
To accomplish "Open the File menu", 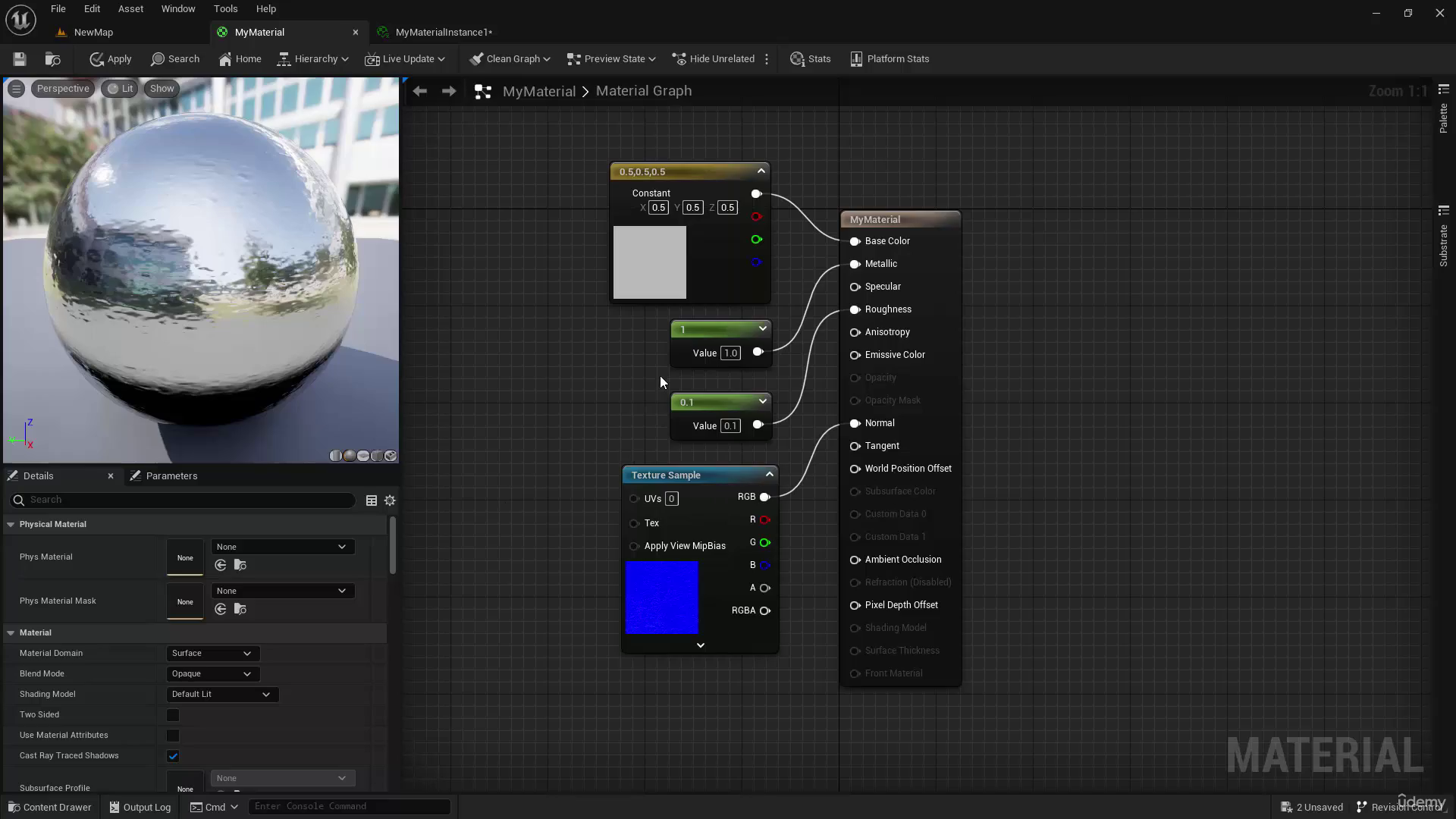I will coord(58,9).
